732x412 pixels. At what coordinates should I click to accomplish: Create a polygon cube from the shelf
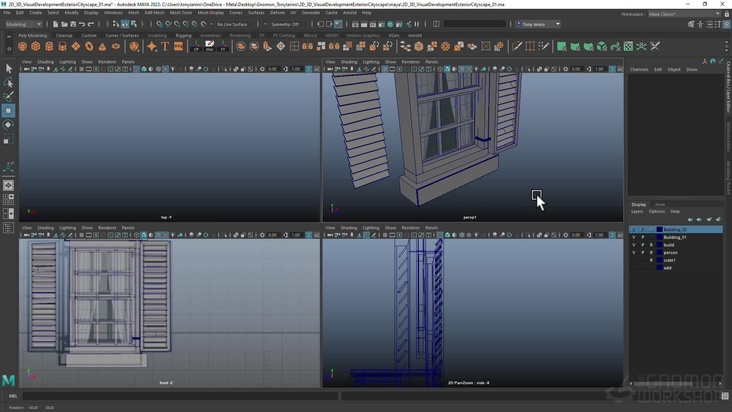coord(36,46)
